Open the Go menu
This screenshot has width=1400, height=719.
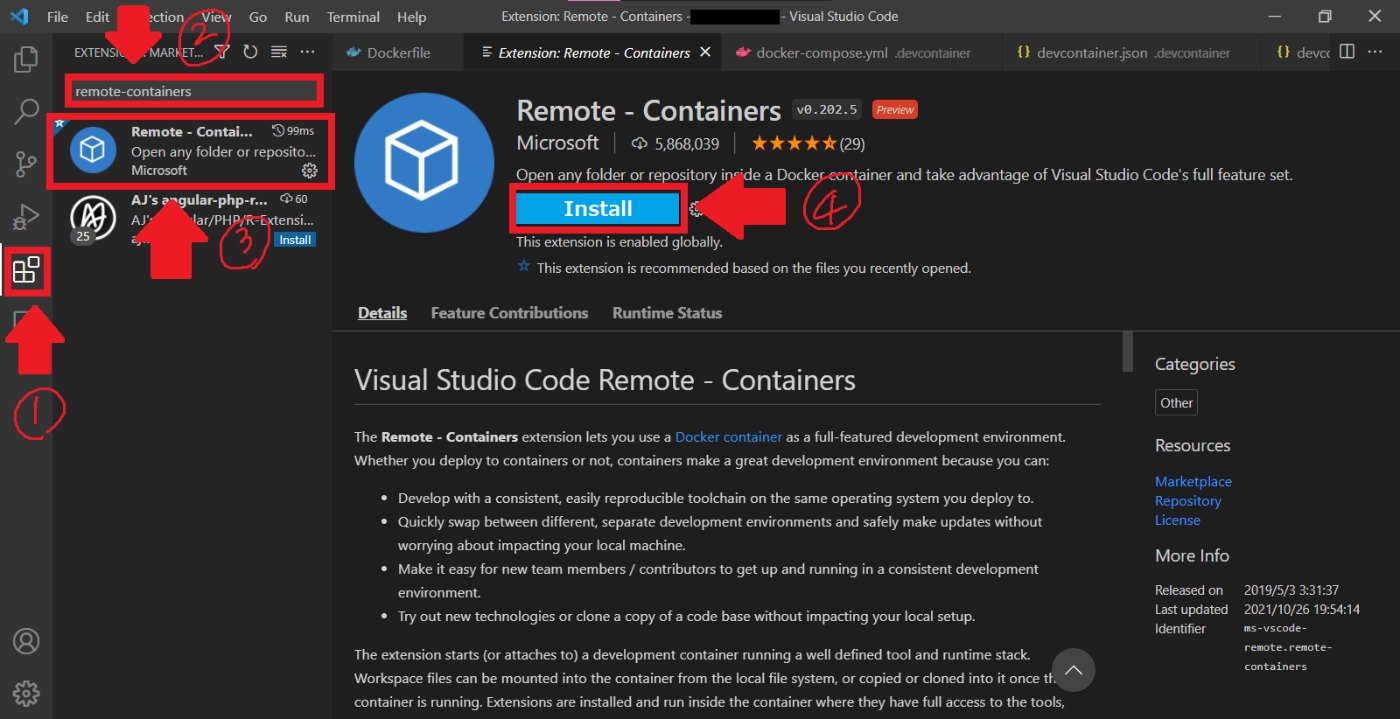coord(258,17)
